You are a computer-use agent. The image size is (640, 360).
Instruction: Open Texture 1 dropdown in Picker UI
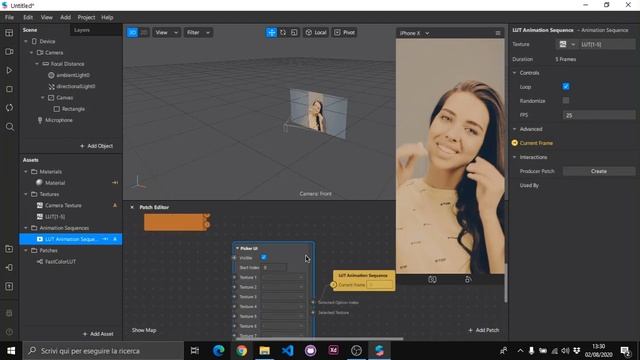[283, 278]
